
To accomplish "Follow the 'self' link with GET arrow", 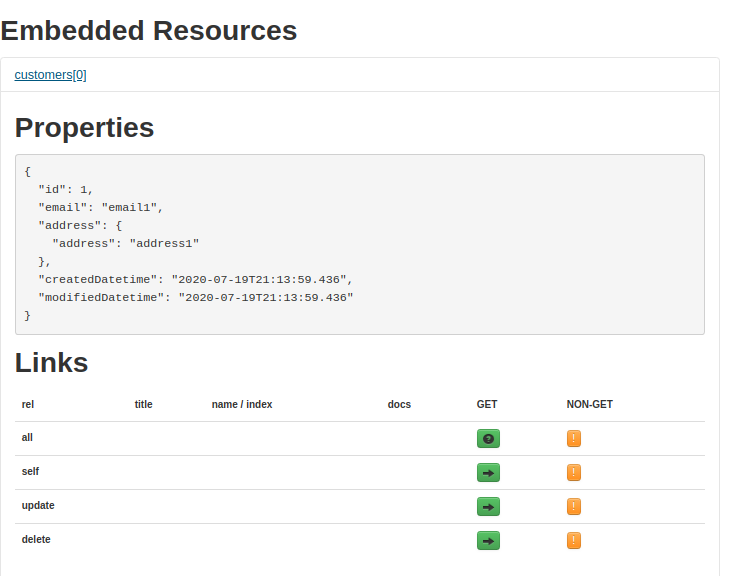I will (488, 472).
